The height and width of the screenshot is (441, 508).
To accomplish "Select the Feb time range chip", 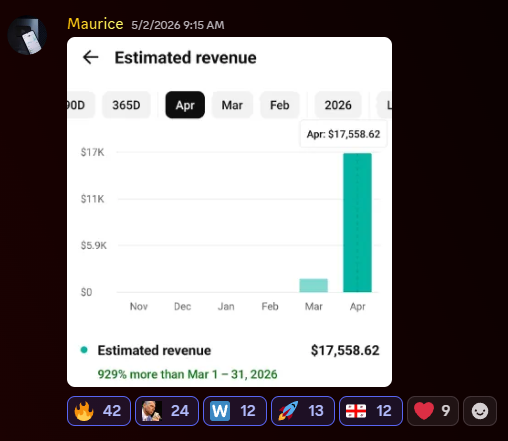I will (x=279, y=105).
